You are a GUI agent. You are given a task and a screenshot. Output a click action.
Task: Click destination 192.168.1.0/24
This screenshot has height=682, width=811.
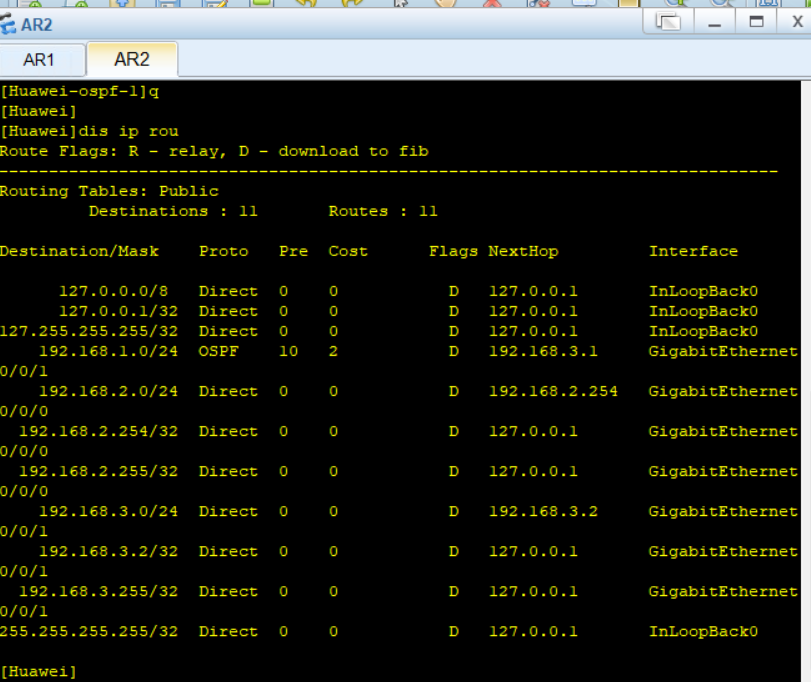coord(109,351)
